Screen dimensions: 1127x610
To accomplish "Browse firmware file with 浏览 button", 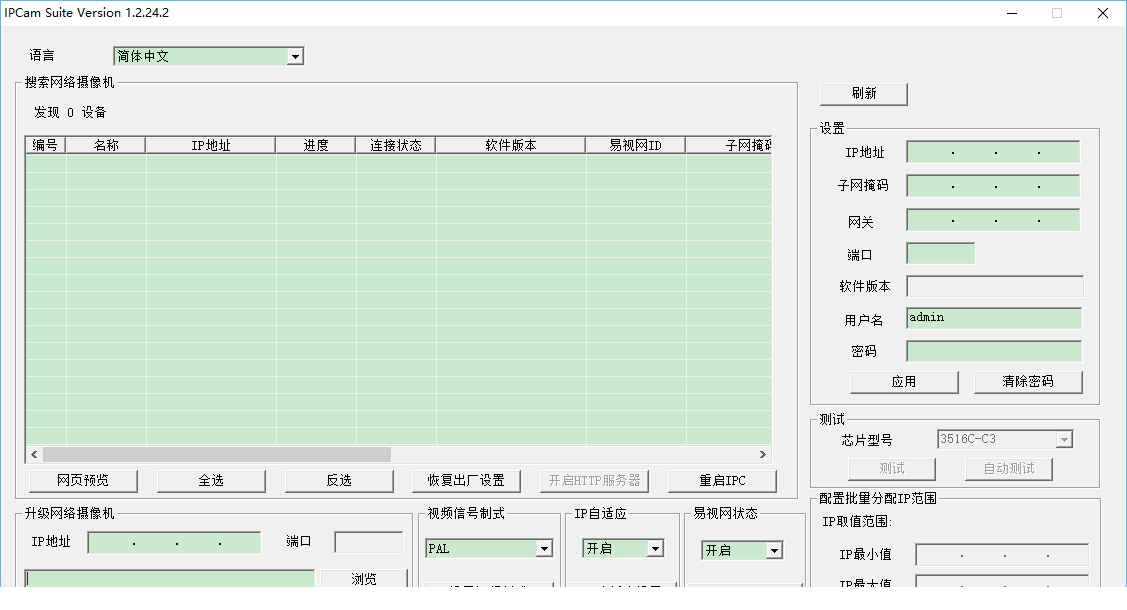I will point(364,578).
